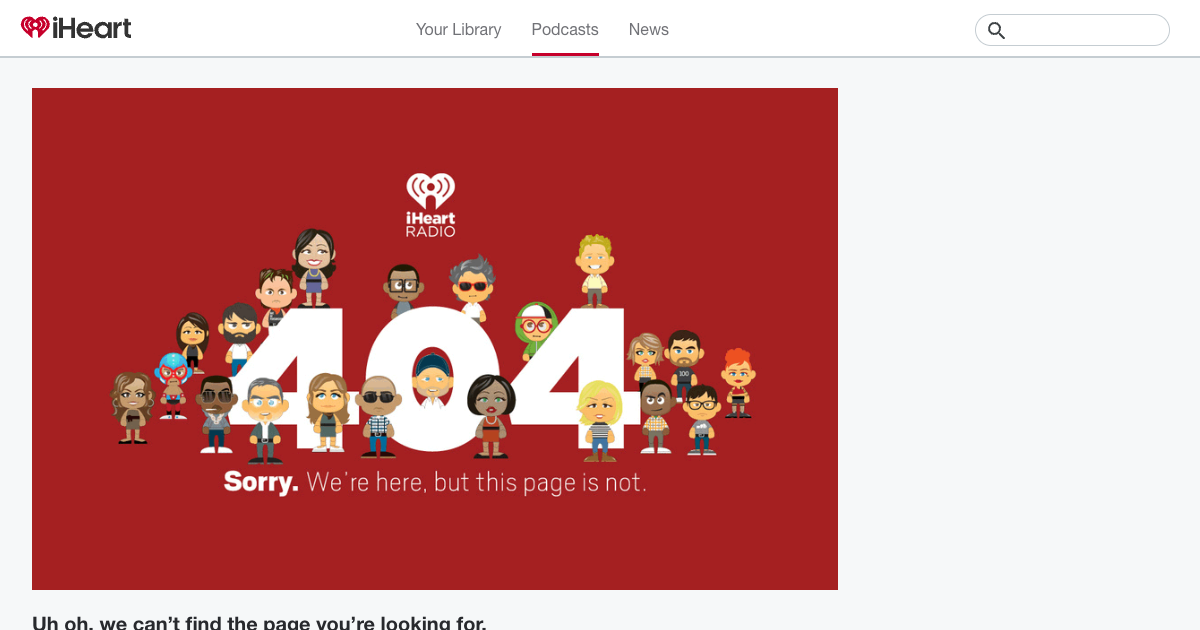Click the blonde character standing atop the 4
This screenshot has height=630, width=1200.
tap(595, 270)
